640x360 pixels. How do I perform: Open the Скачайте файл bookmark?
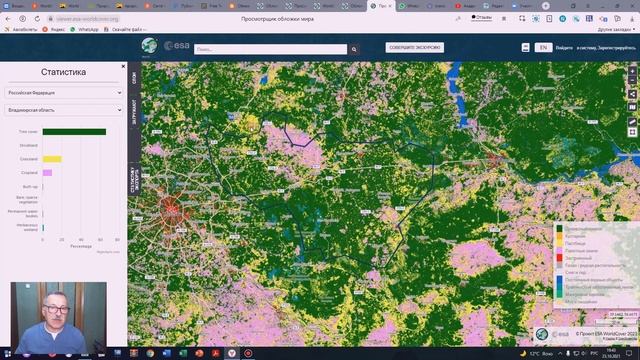(x=124, y=29)
